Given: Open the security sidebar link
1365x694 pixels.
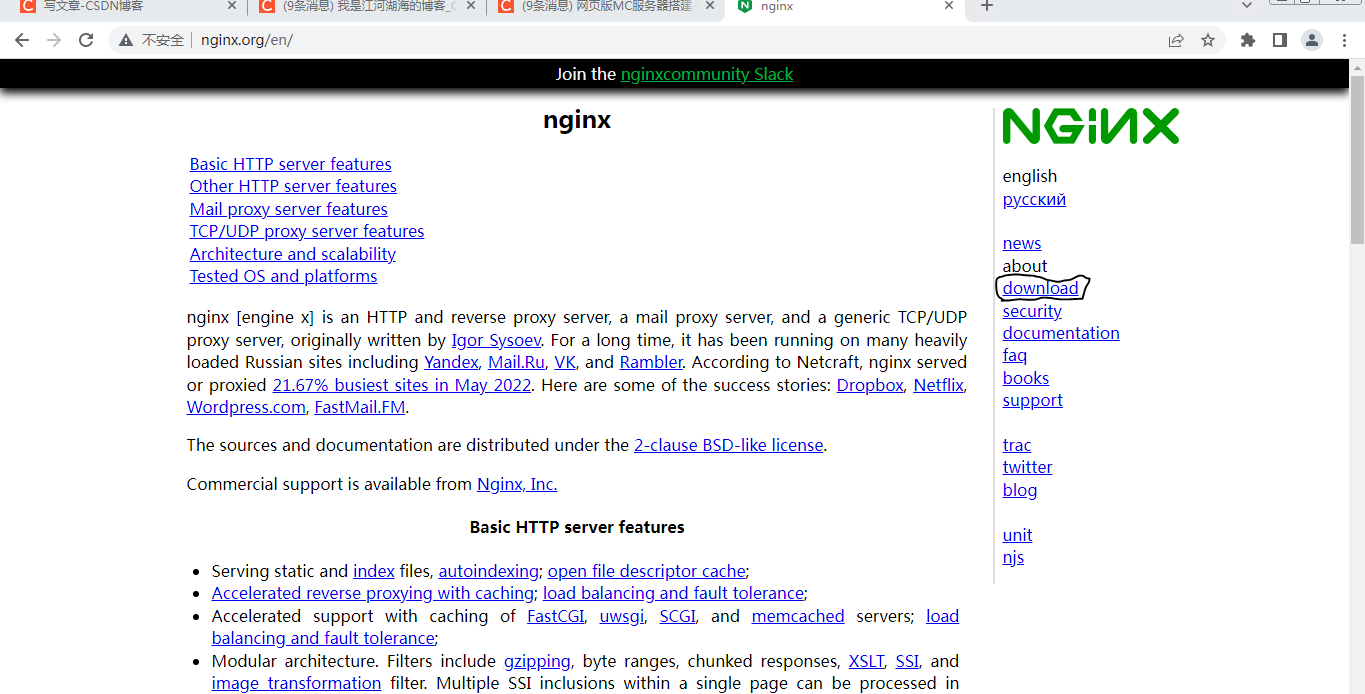Looking at the screenshot, I should click(x=1032, y=311).
